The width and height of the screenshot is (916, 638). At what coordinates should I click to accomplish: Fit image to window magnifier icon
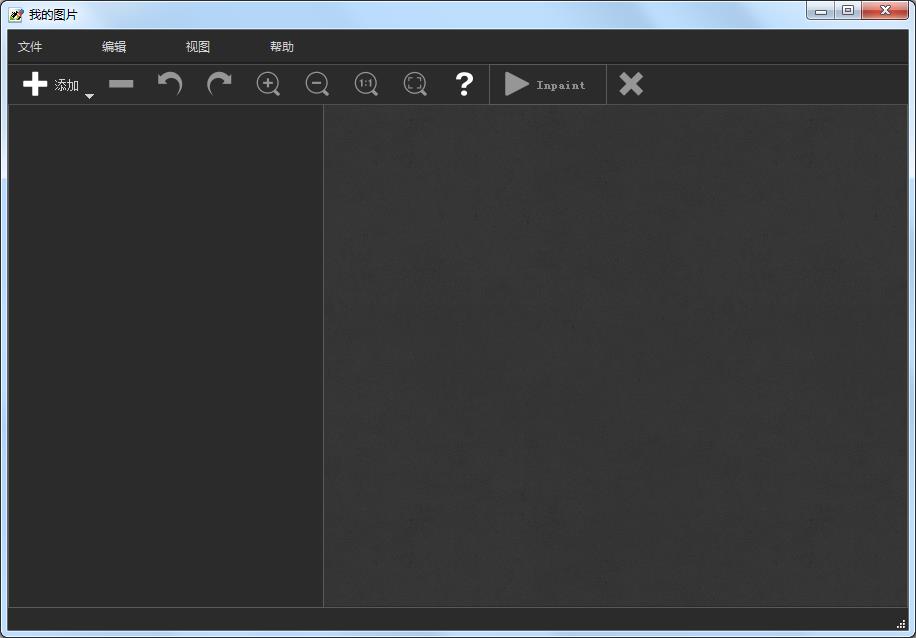(415, 84)
